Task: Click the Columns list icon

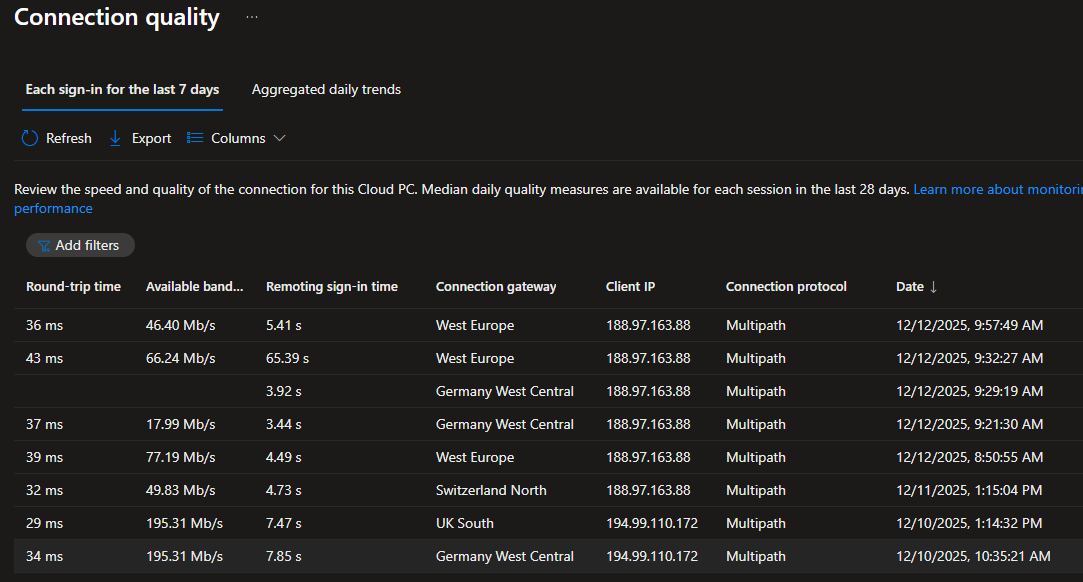Action: pyautogui.click(x=195, y=138)
